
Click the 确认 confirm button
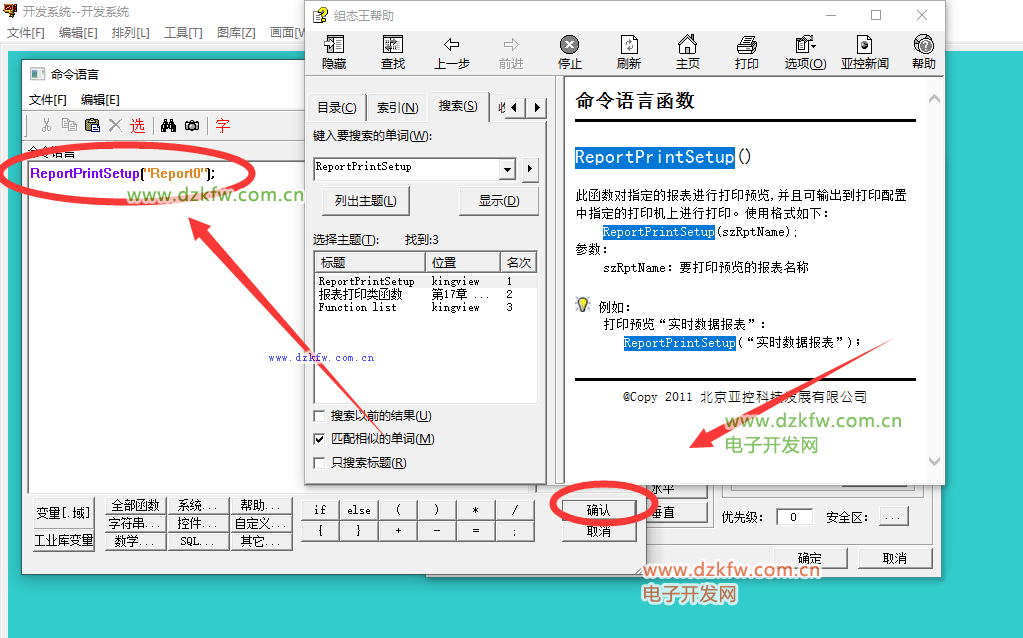point(598,510)
